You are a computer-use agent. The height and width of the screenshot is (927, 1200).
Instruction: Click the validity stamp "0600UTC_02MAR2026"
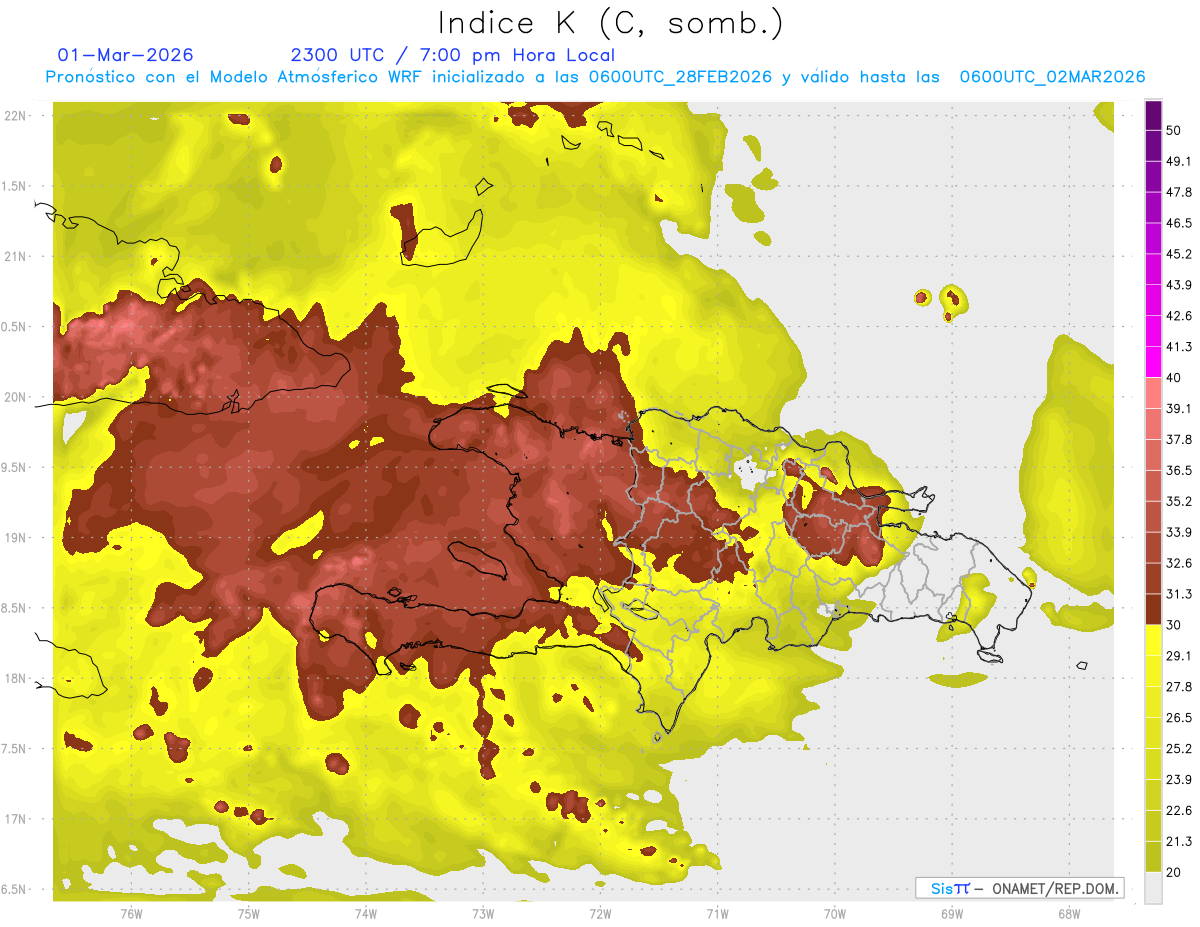tap(1052, 77)
